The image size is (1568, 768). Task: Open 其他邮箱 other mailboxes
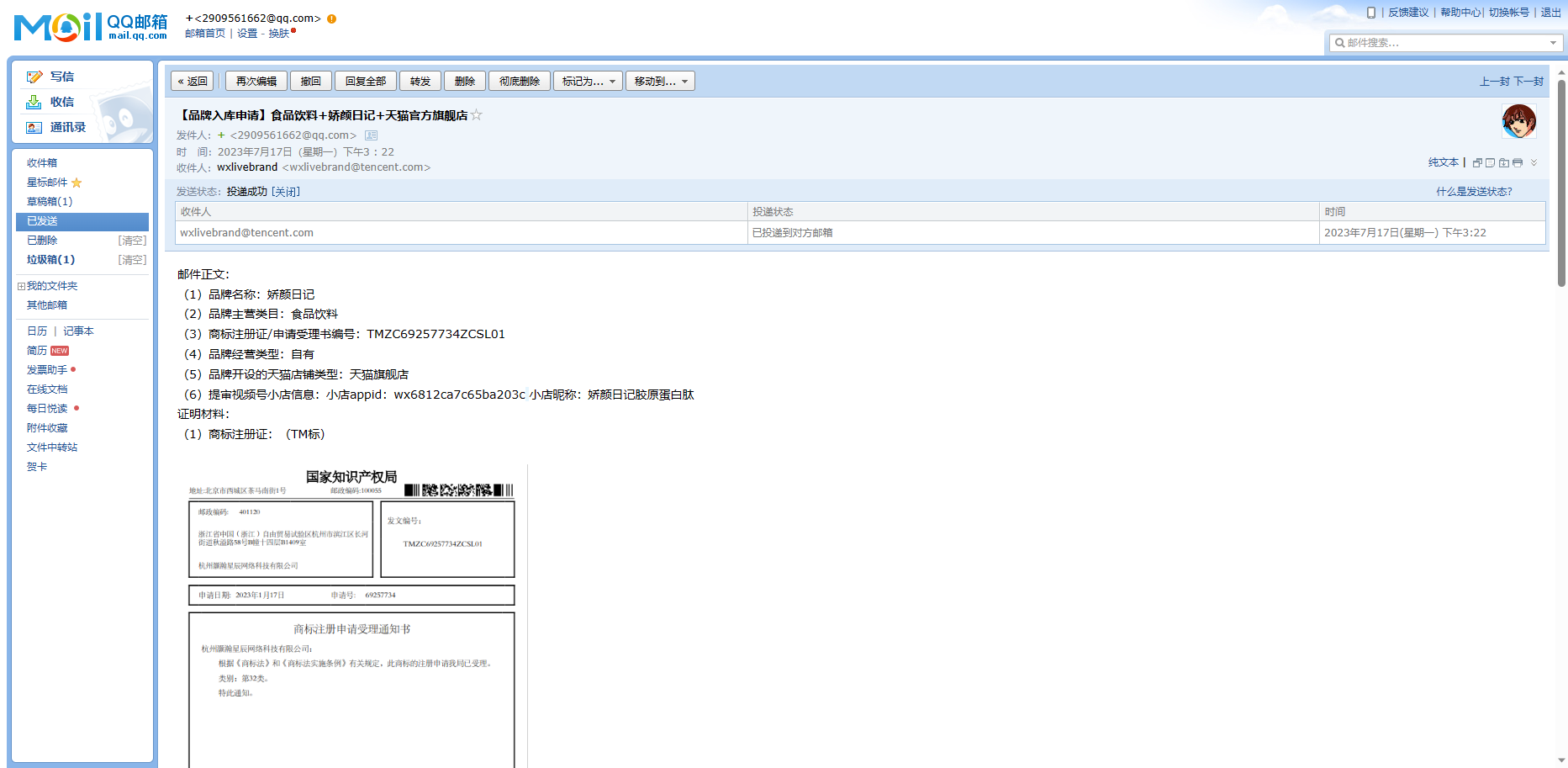[x=47, y=305]
